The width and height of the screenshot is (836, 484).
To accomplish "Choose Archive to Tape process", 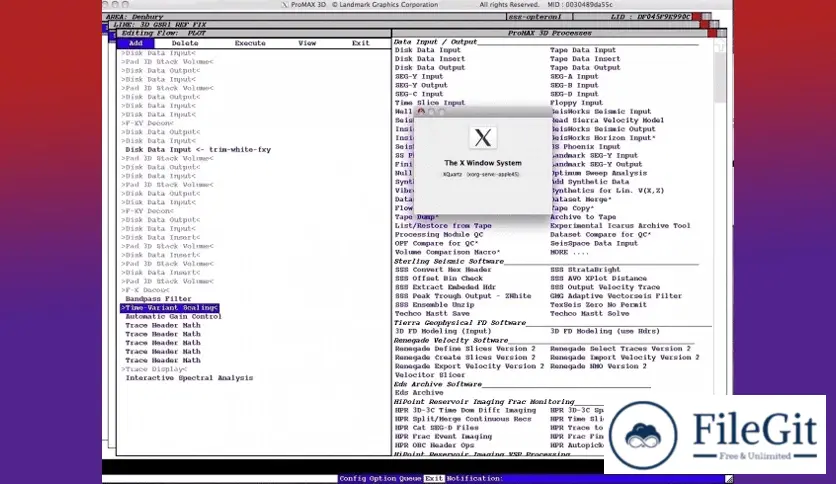I will (x=583, y=217).
